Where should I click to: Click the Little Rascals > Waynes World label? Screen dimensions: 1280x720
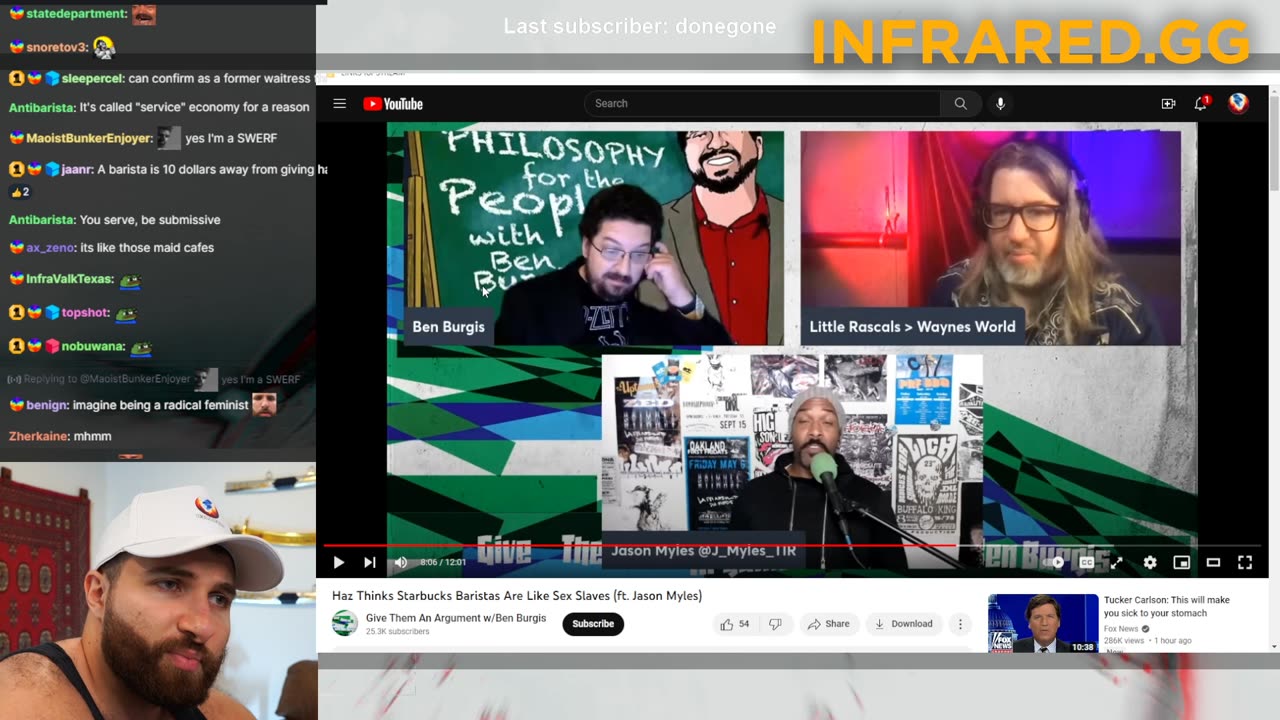pos(912,327)
